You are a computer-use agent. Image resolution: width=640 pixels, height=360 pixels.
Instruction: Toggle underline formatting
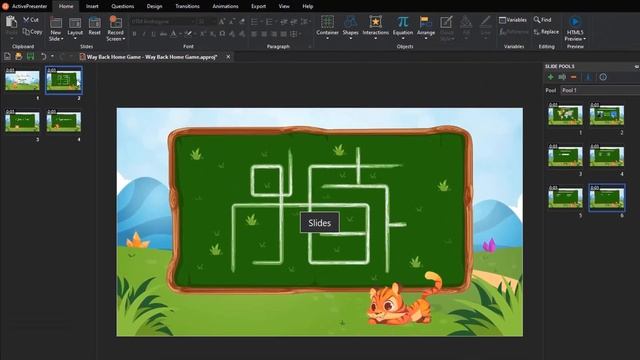153,34
